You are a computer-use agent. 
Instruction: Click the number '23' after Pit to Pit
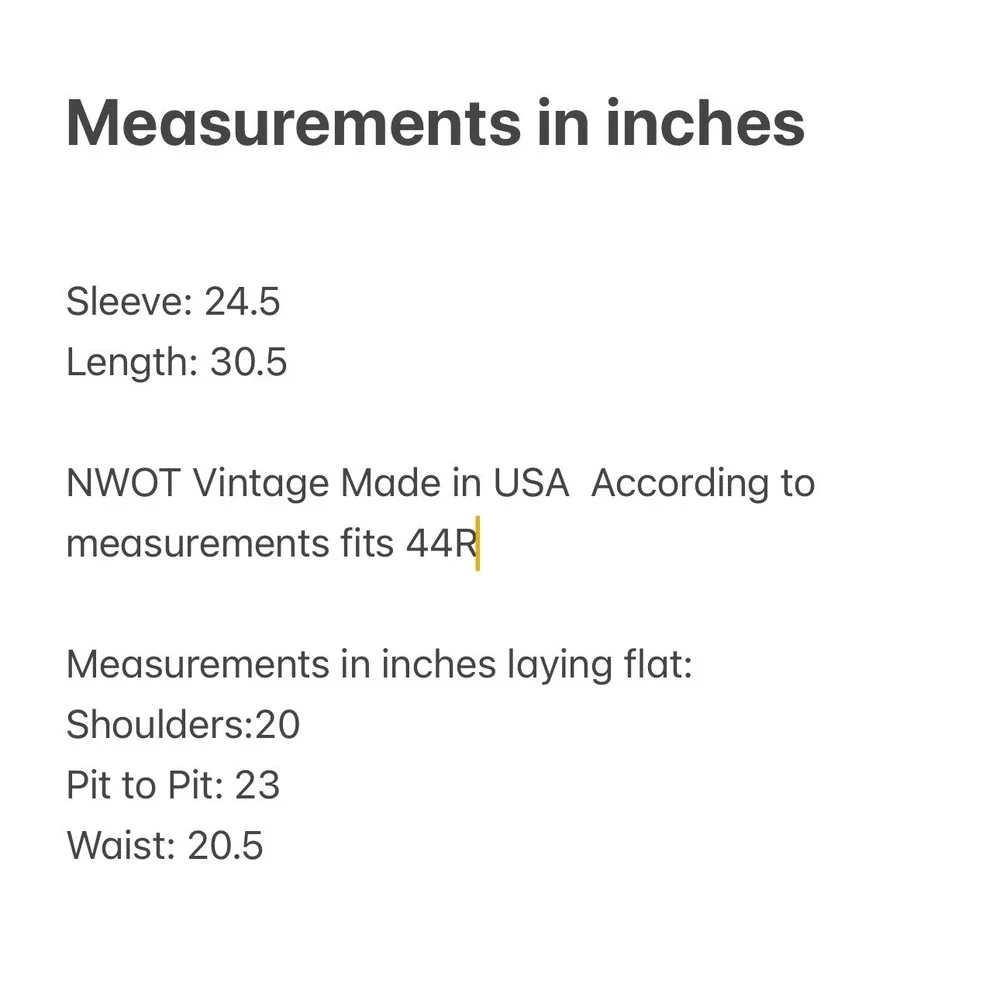point(258,785)
